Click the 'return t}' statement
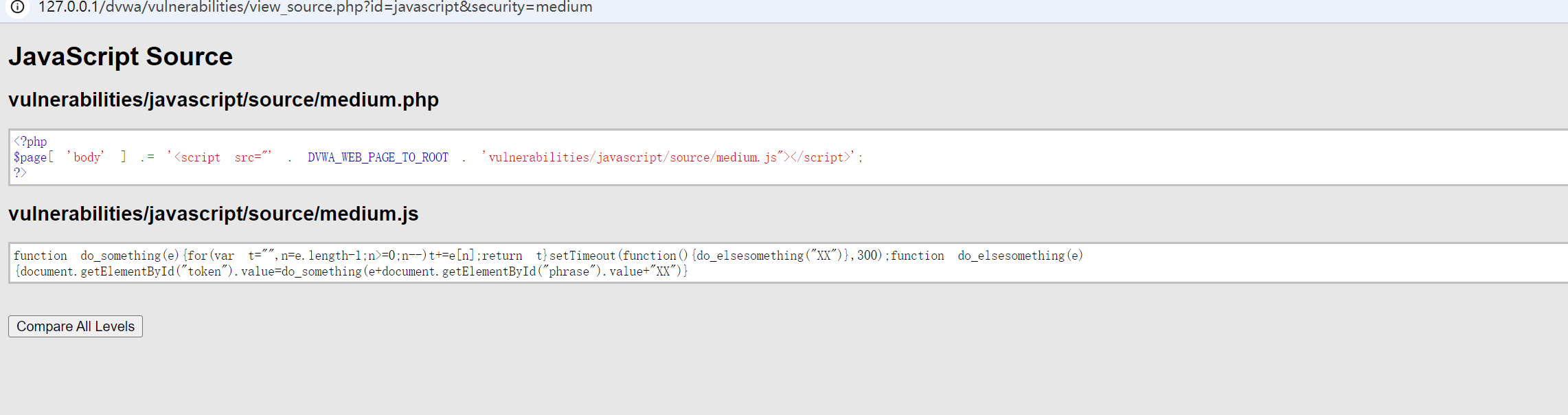This screenshot has height=415, width=1568. coord(514,256)
